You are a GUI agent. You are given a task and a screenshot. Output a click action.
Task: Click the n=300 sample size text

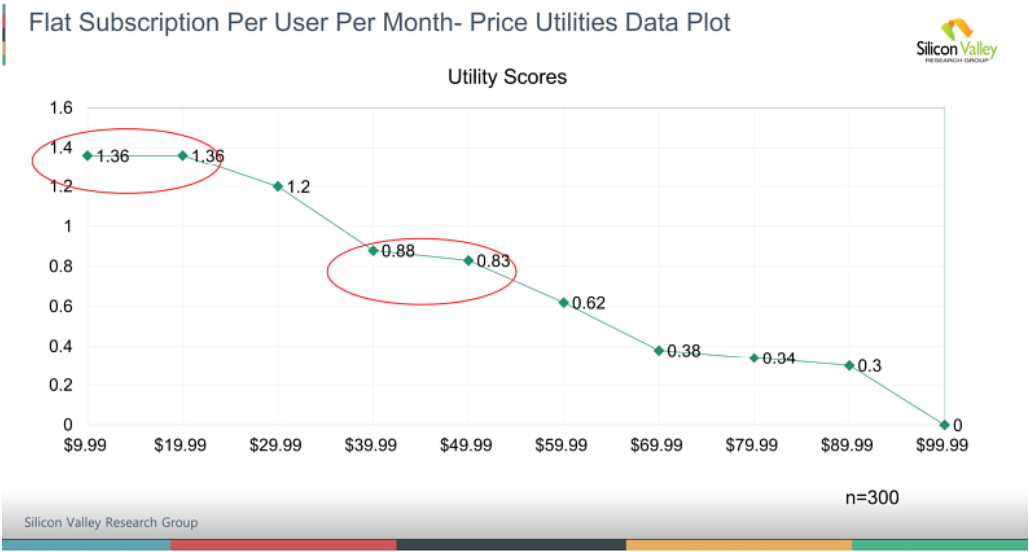click(x=872, y=498)
